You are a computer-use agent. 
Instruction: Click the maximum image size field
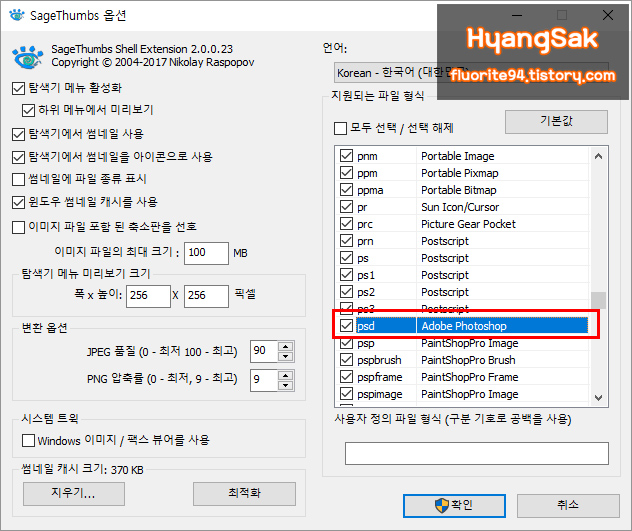click(206, 253)
